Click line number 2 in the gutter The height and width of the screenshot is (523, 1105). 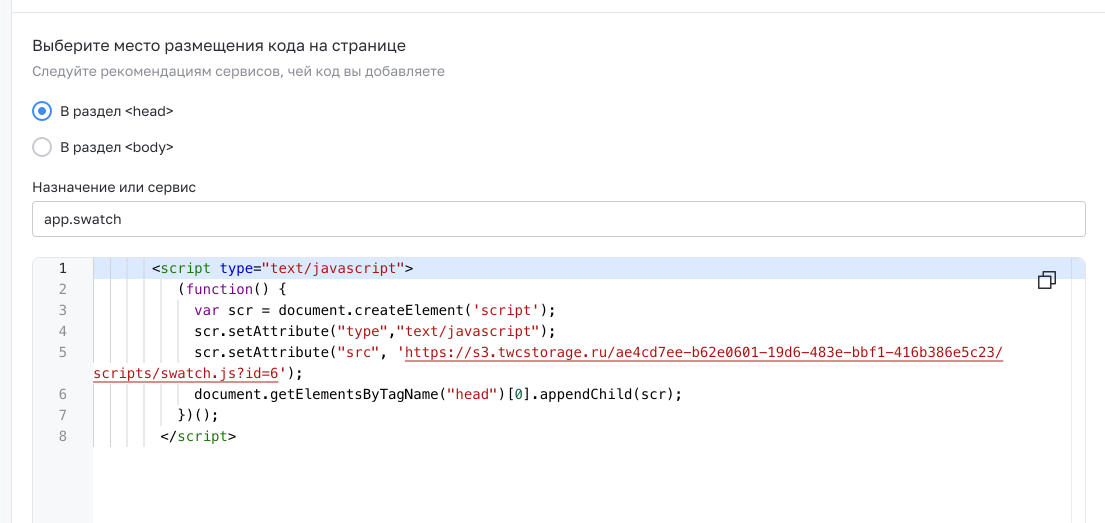tap(62, 289)
